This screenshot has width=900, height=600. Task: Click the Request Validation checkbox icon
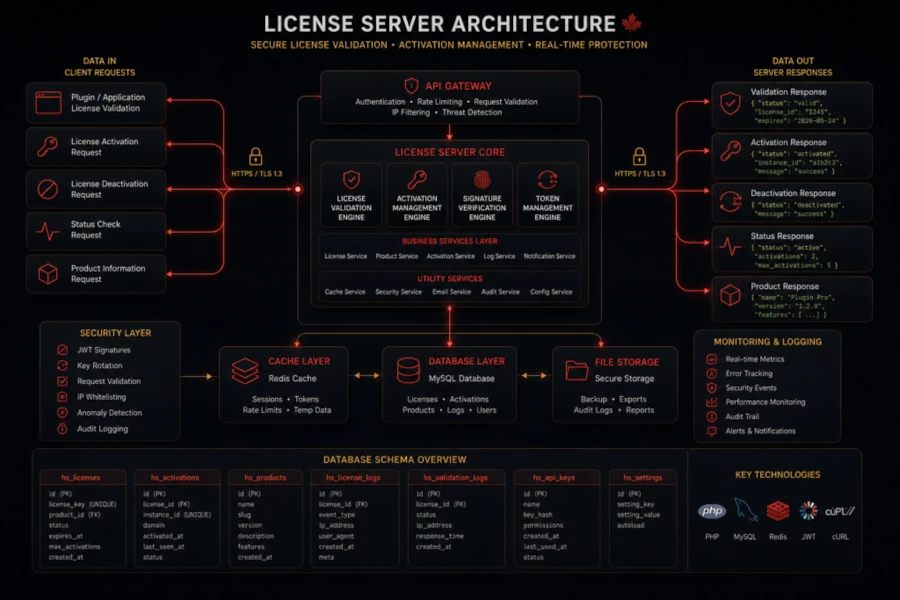pos(63,381)
